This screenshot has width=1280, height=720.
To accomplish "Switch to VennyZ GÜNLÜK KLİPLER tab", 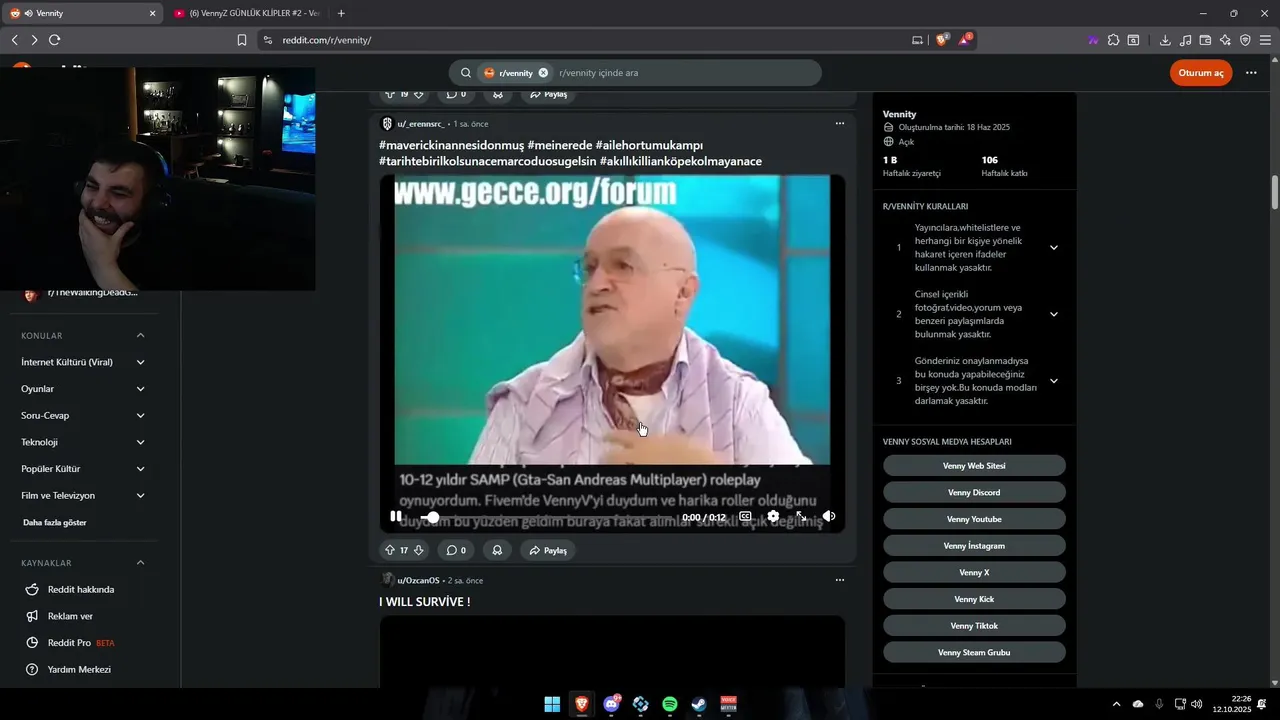I will tap(246, 13).
